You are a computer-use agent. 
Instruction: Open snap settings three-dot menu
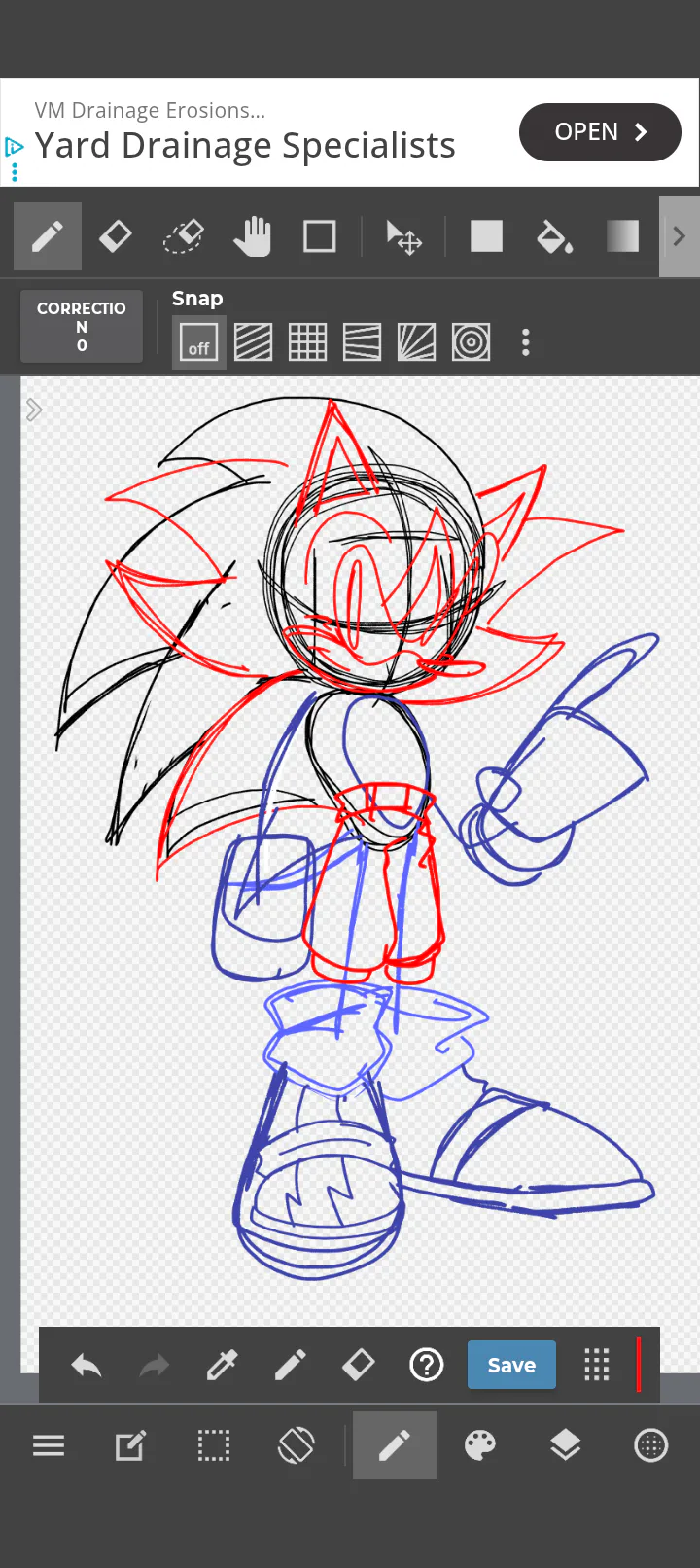(x=526, y=342)
